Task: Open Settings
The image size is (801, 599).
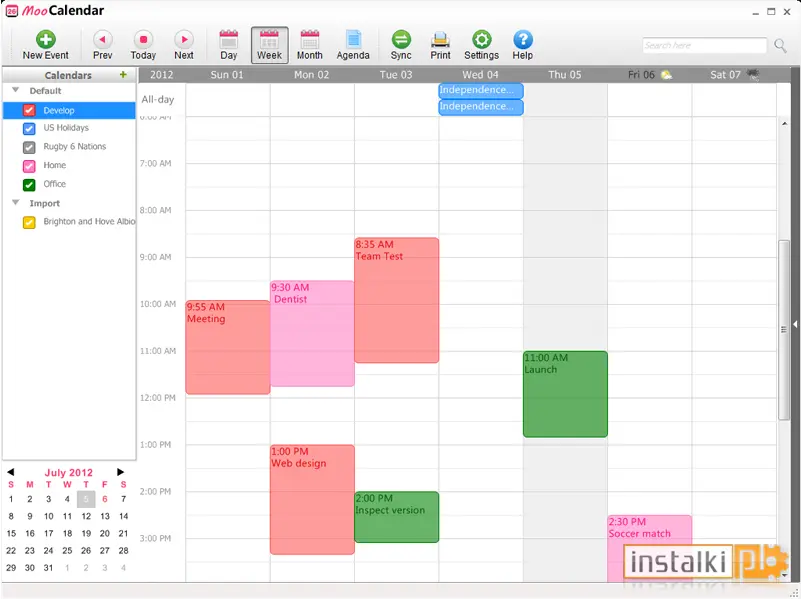Action: tap(481, 45)
